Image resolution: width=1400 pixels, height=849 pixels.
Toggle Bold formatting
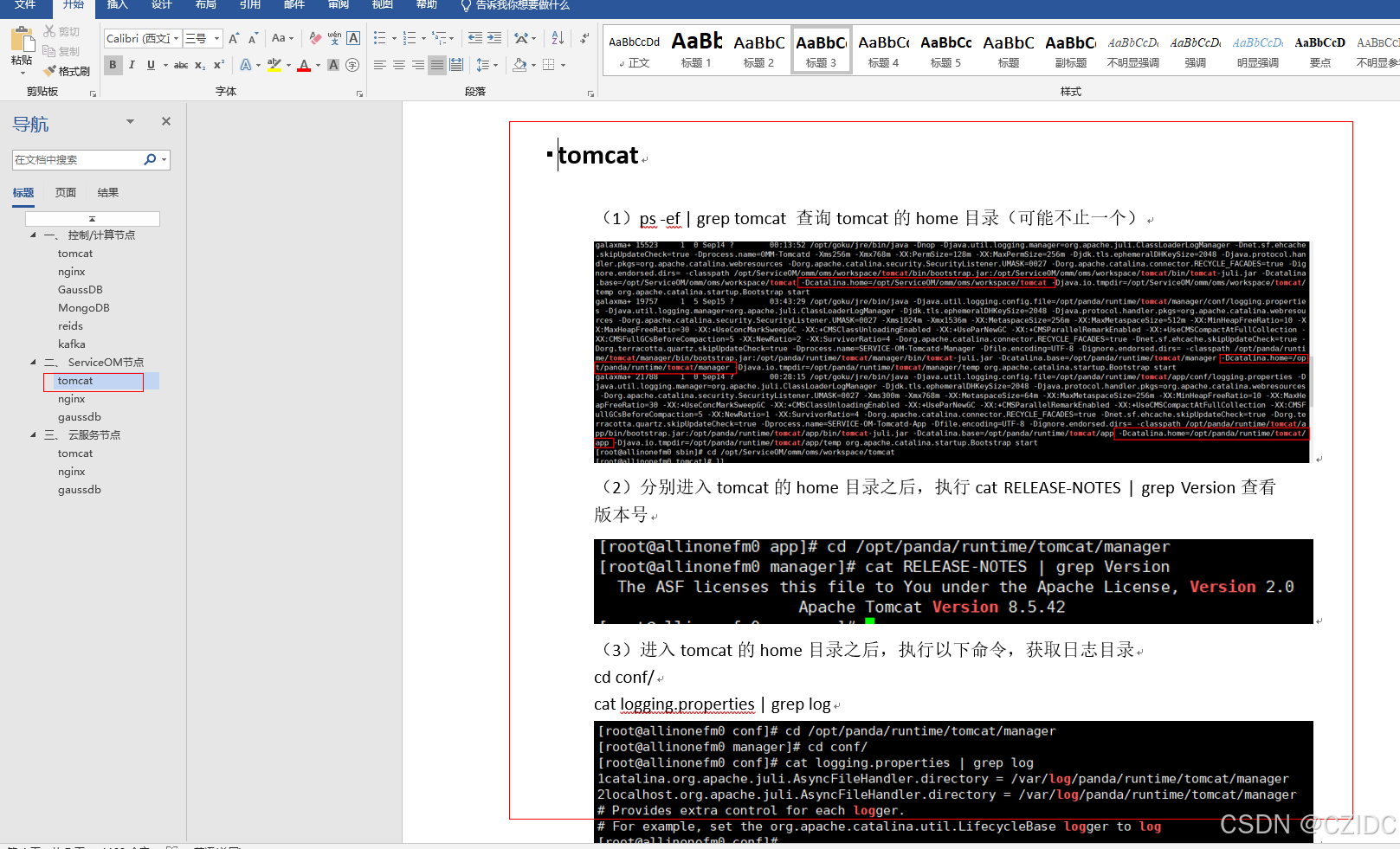pyautogui.click(x=113, y=65)
